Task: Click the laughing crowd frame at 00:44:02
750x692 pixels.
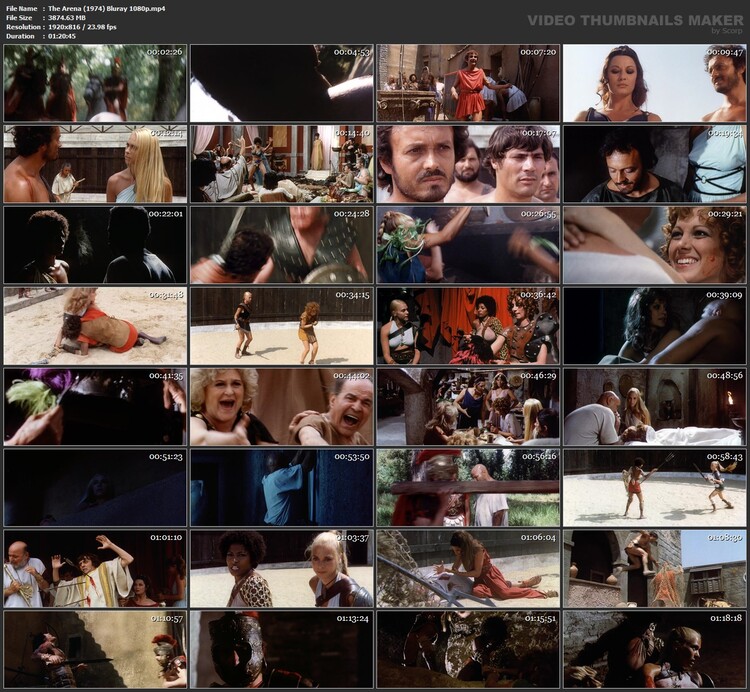Action: (x=281, y=407)
